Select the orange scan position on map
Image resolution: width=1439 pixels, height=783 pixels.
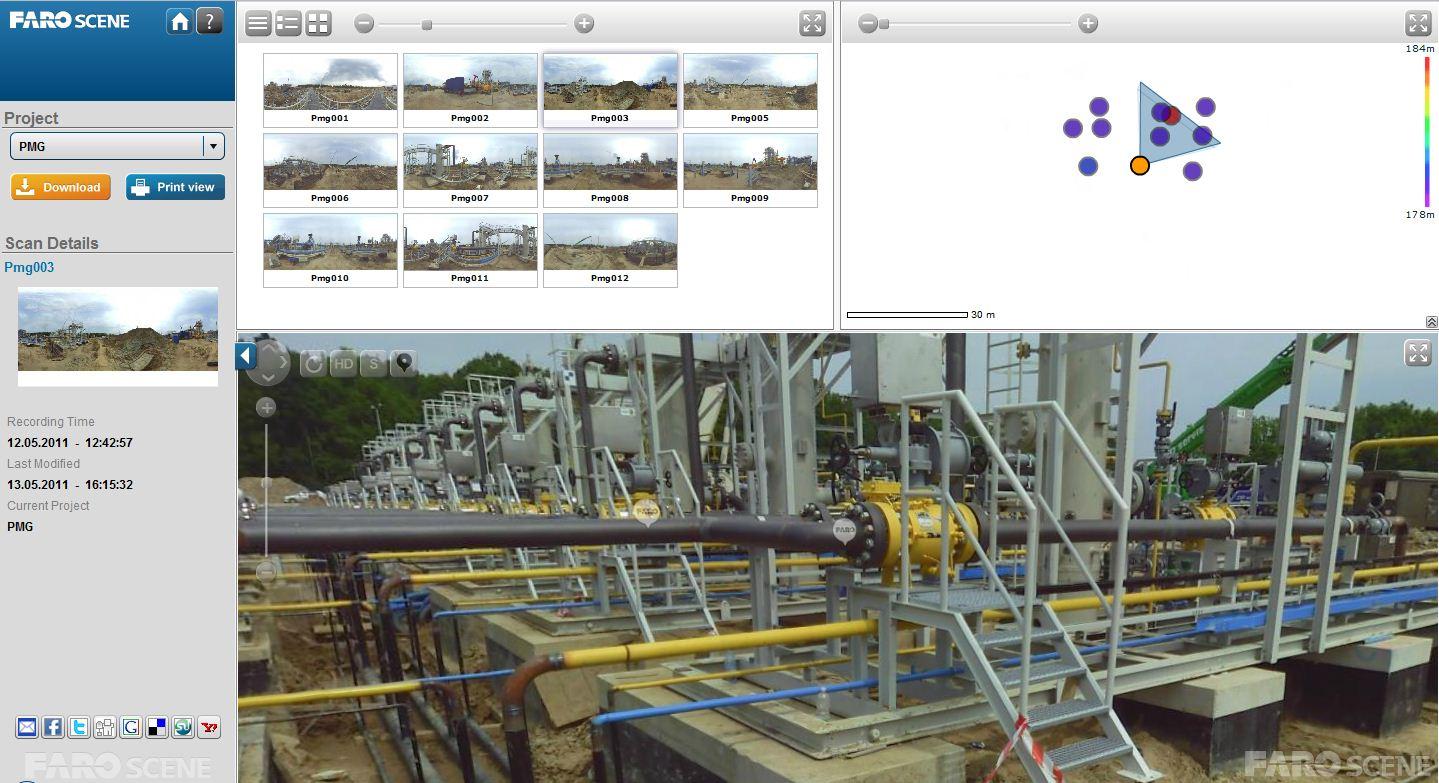[1140, 165]
